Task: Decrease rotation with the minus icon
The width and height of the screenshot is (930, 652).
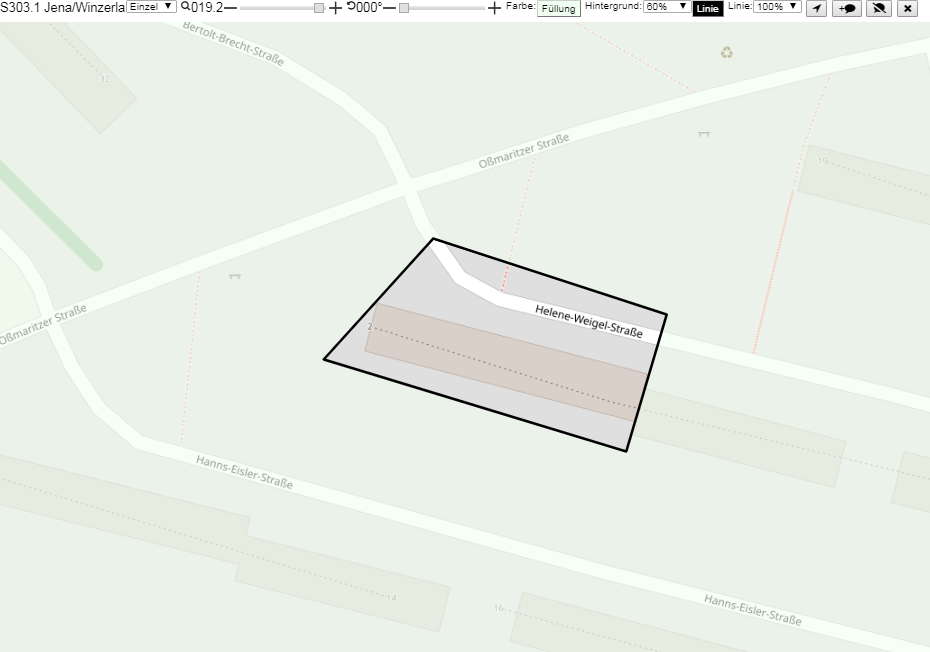Action: pos(389,8)
